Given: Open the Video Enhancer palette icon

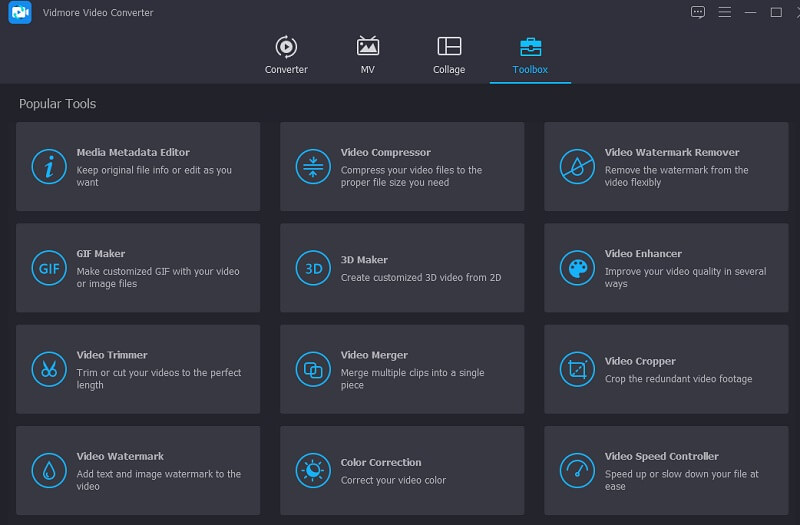Looking at the screenshot, I should pyautogui.click(x=577, y=268).
